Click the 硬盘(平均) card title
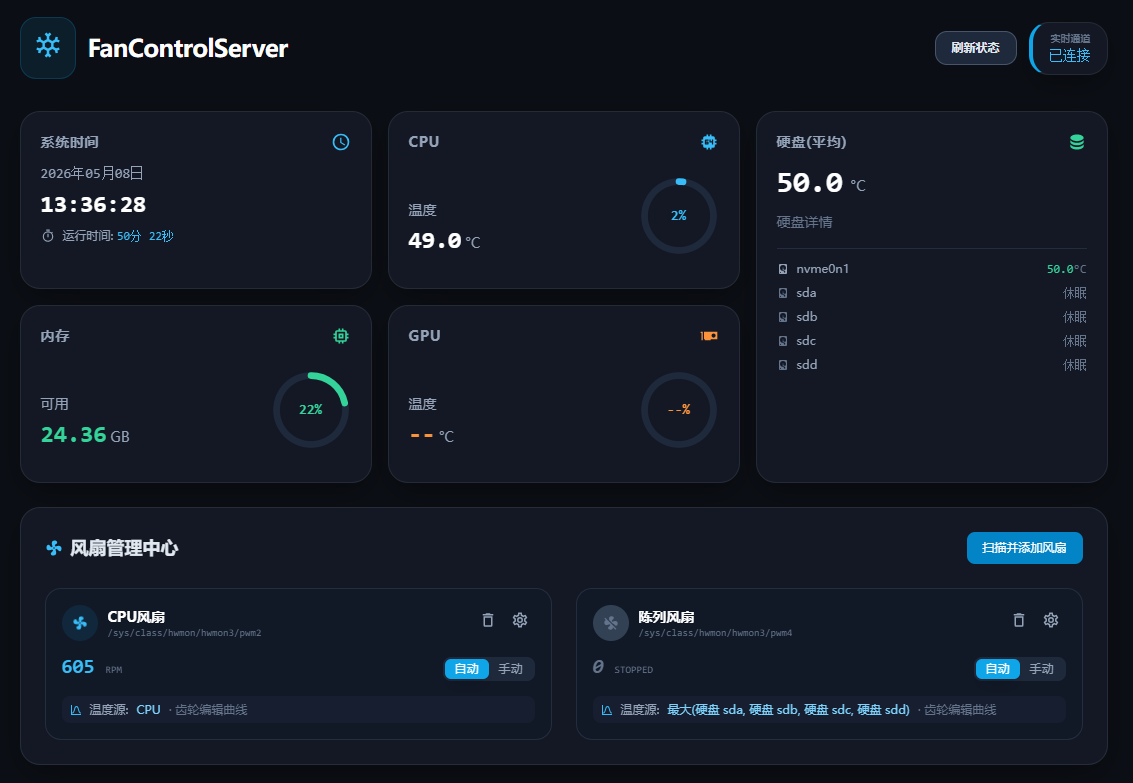 (811, 142)
